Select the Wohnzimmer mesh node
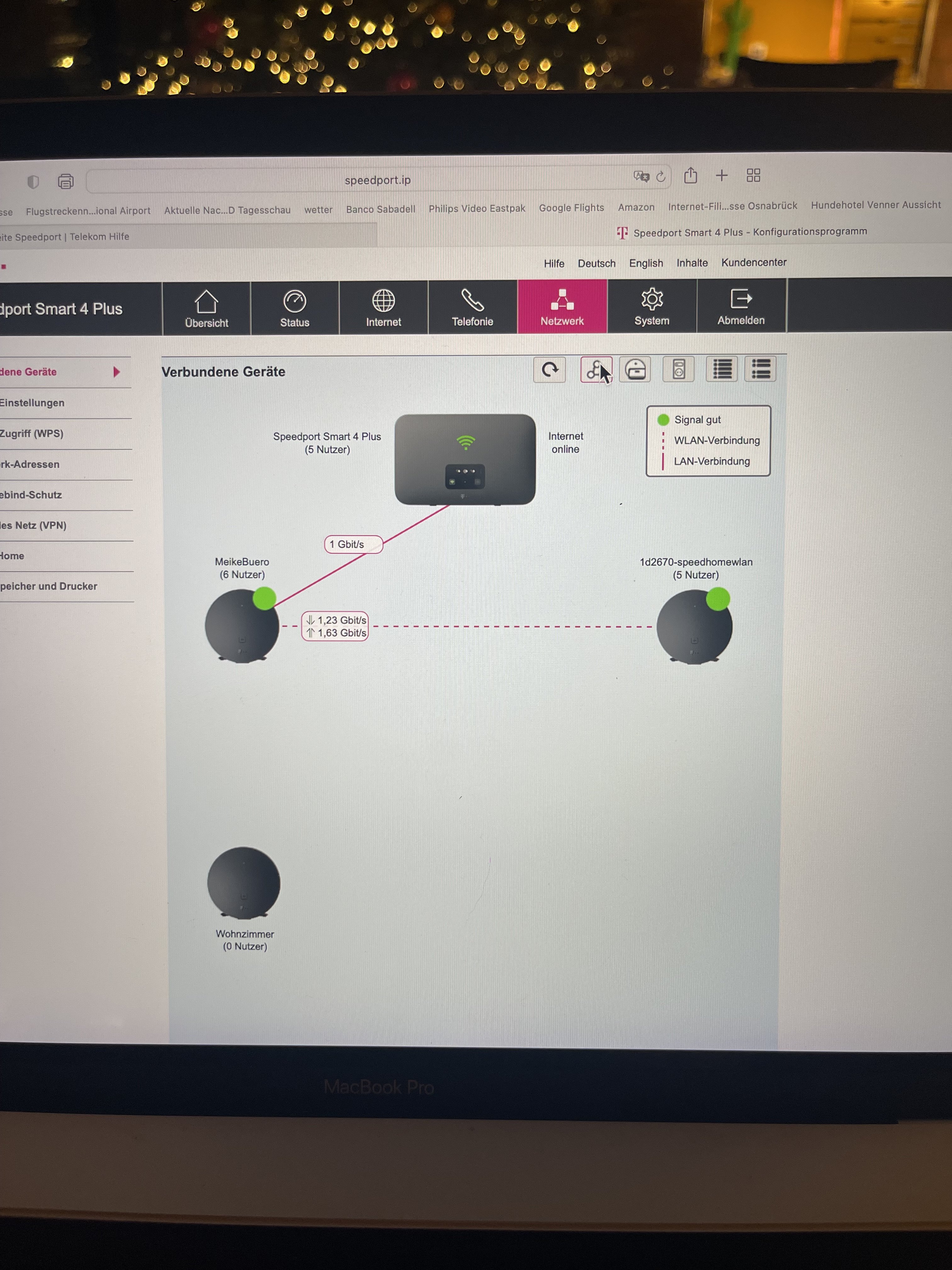 pyautogui.click(x=243, y=883)
